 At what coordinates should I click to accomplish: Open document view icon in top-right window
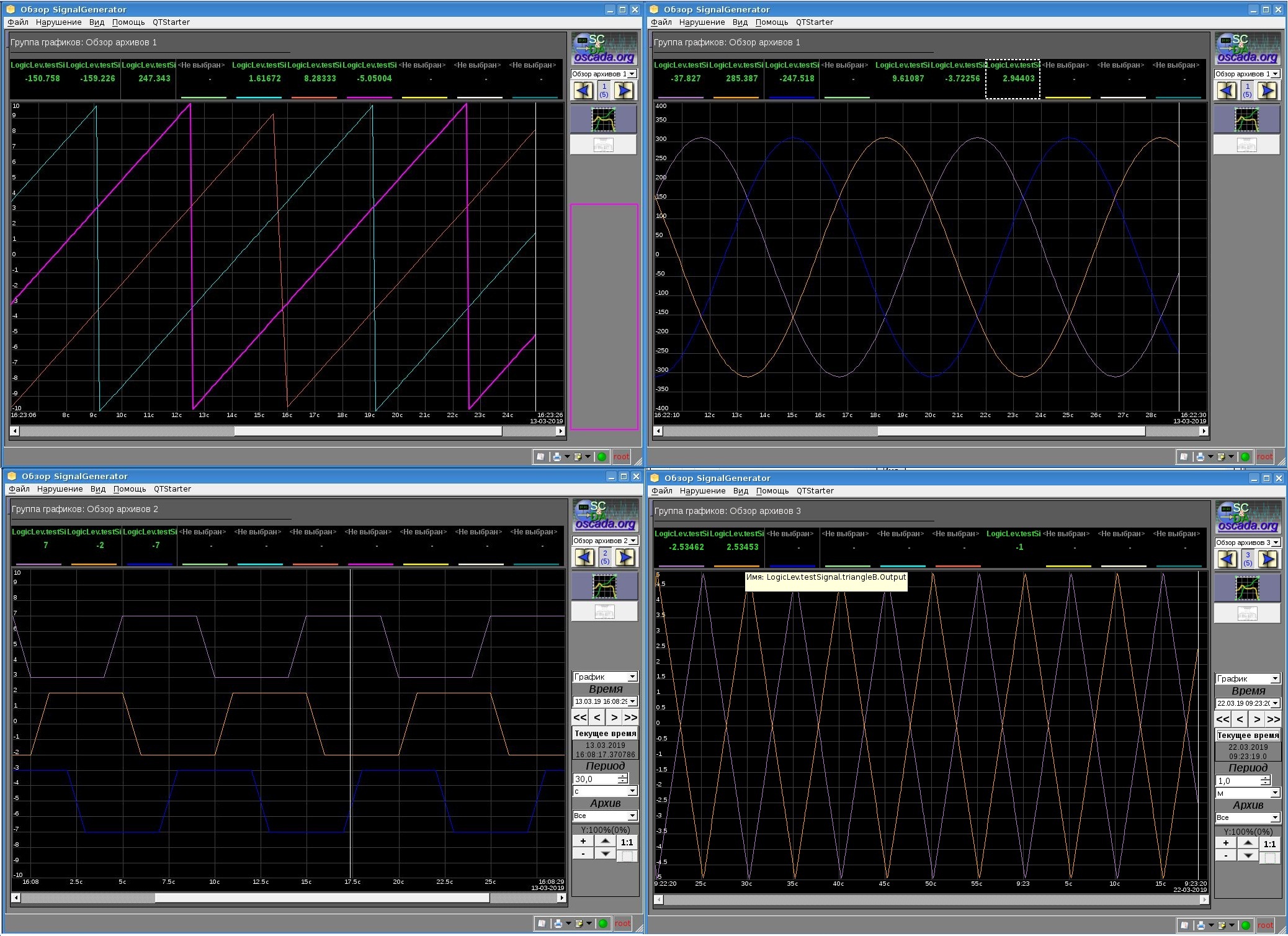click(x=1246, y=145)
